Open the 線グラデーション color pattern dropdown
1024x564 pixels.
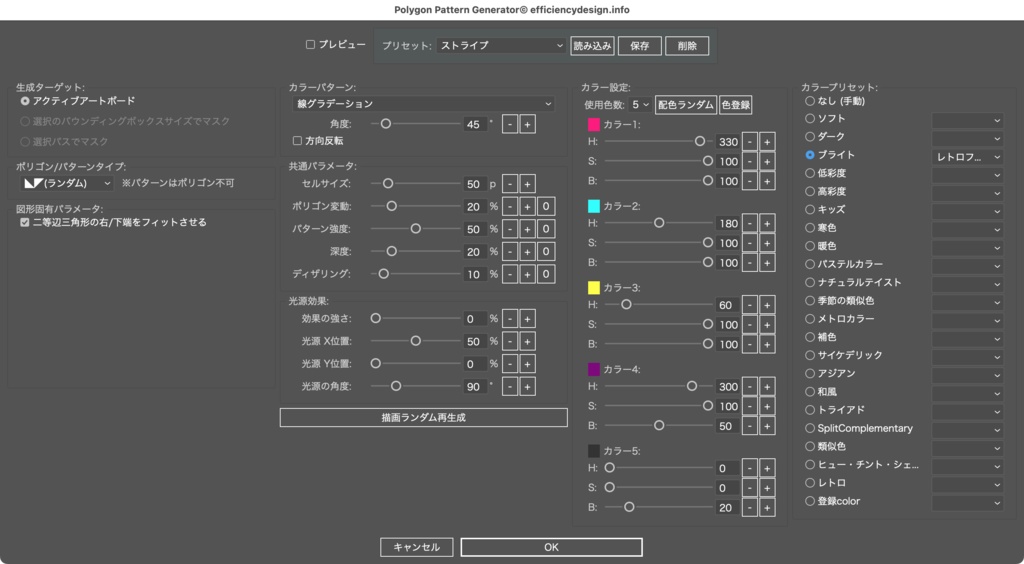[424, 104]
